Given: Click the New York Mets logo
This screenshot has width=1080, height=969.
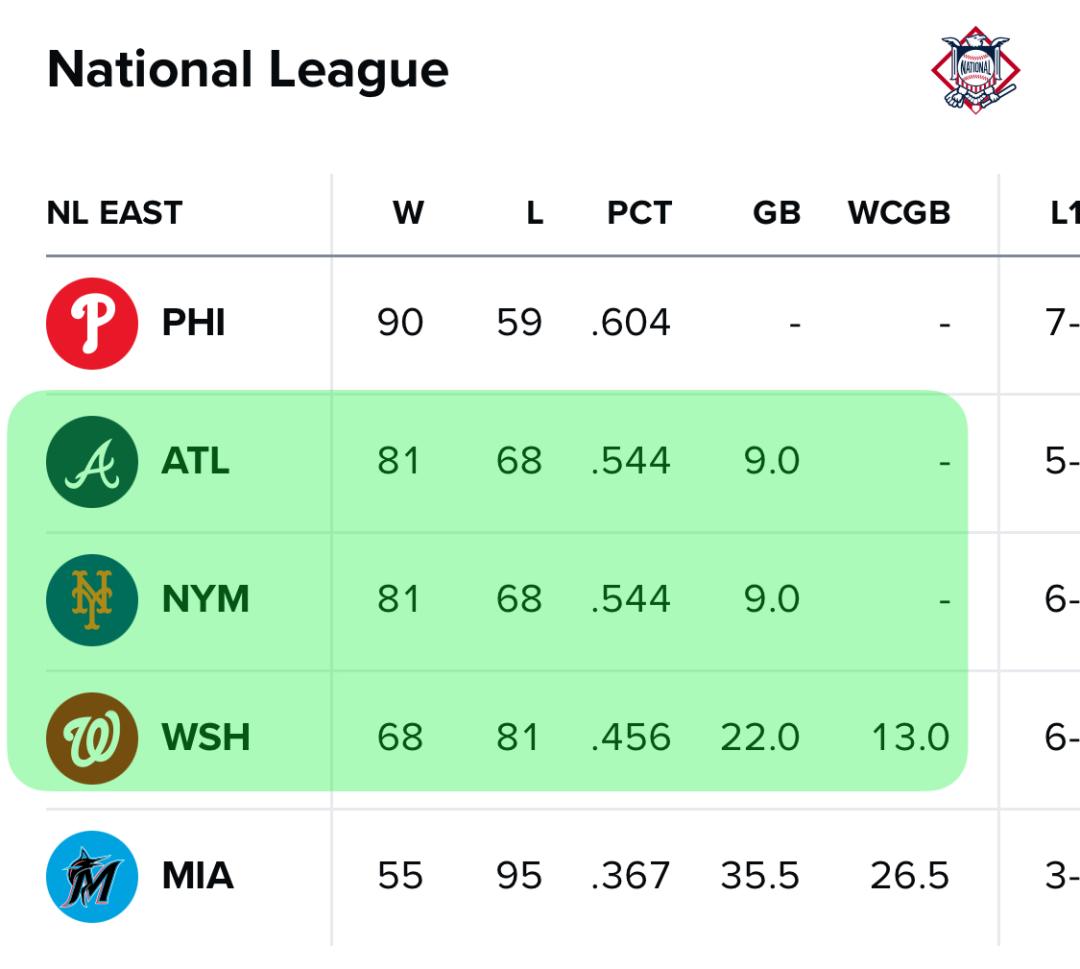Looking at the screenshot, I should click(92, 600).
